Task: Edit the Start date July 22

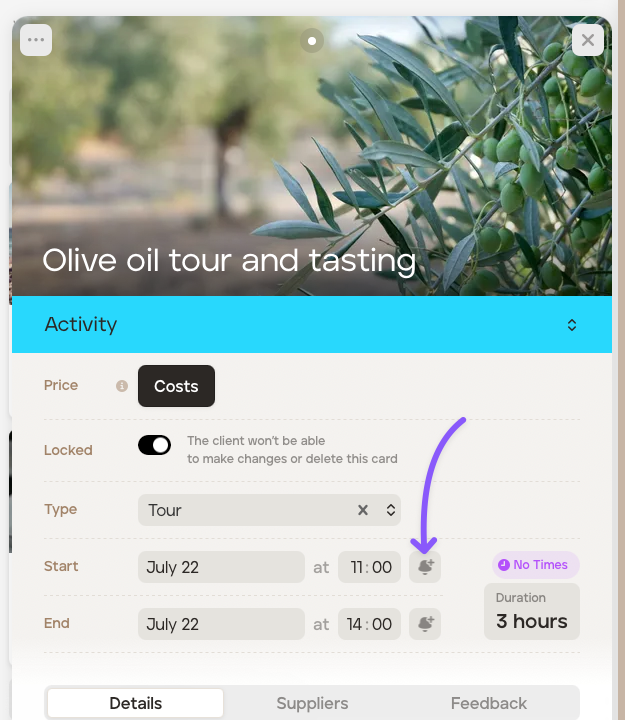Action: [x=221, y=567]
